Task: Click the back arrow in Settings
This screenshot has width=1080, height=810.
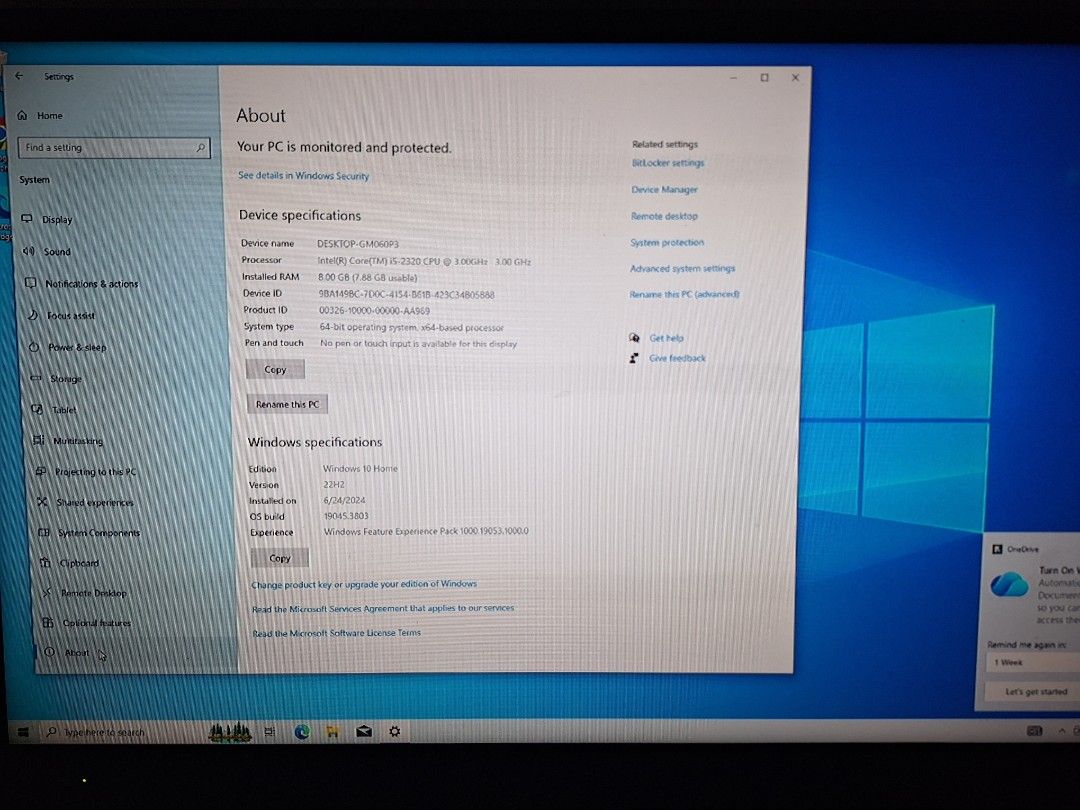Action: 19,76
